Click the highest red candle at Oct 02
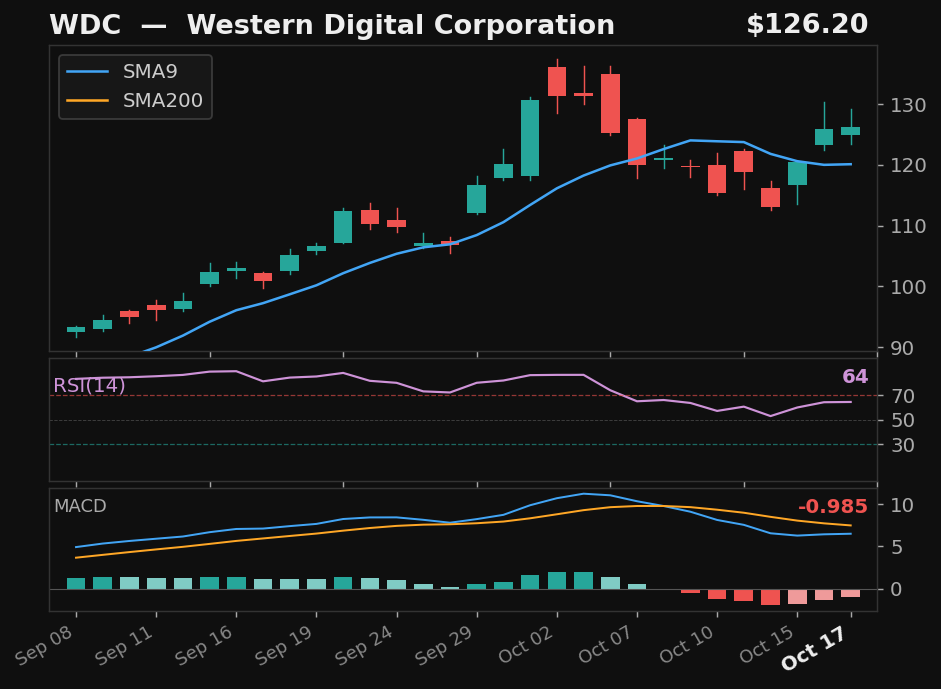This screenshot has width=941, height=689. pos(557,82)
